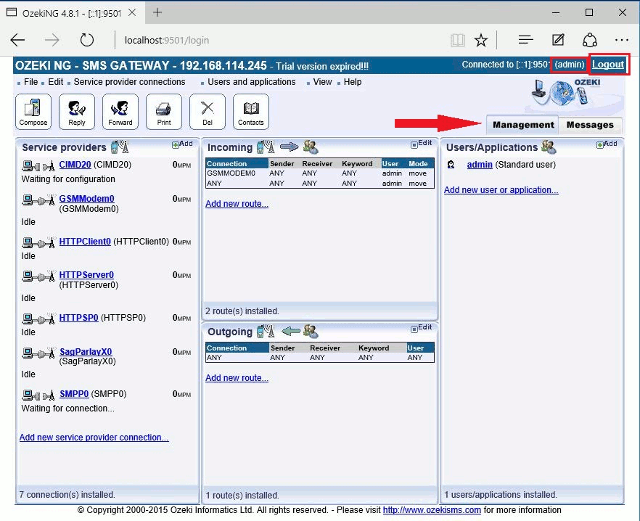Viewport: 640px width, 521px height.
Task: Click the Print toolbar icon
Action: 164,111
